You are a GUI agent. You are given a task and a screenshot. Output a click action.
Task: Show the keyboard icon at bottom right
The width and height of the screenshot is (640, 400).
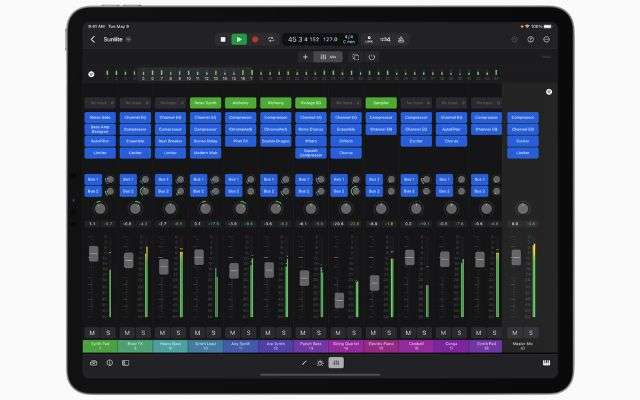[x=545, y=362]
